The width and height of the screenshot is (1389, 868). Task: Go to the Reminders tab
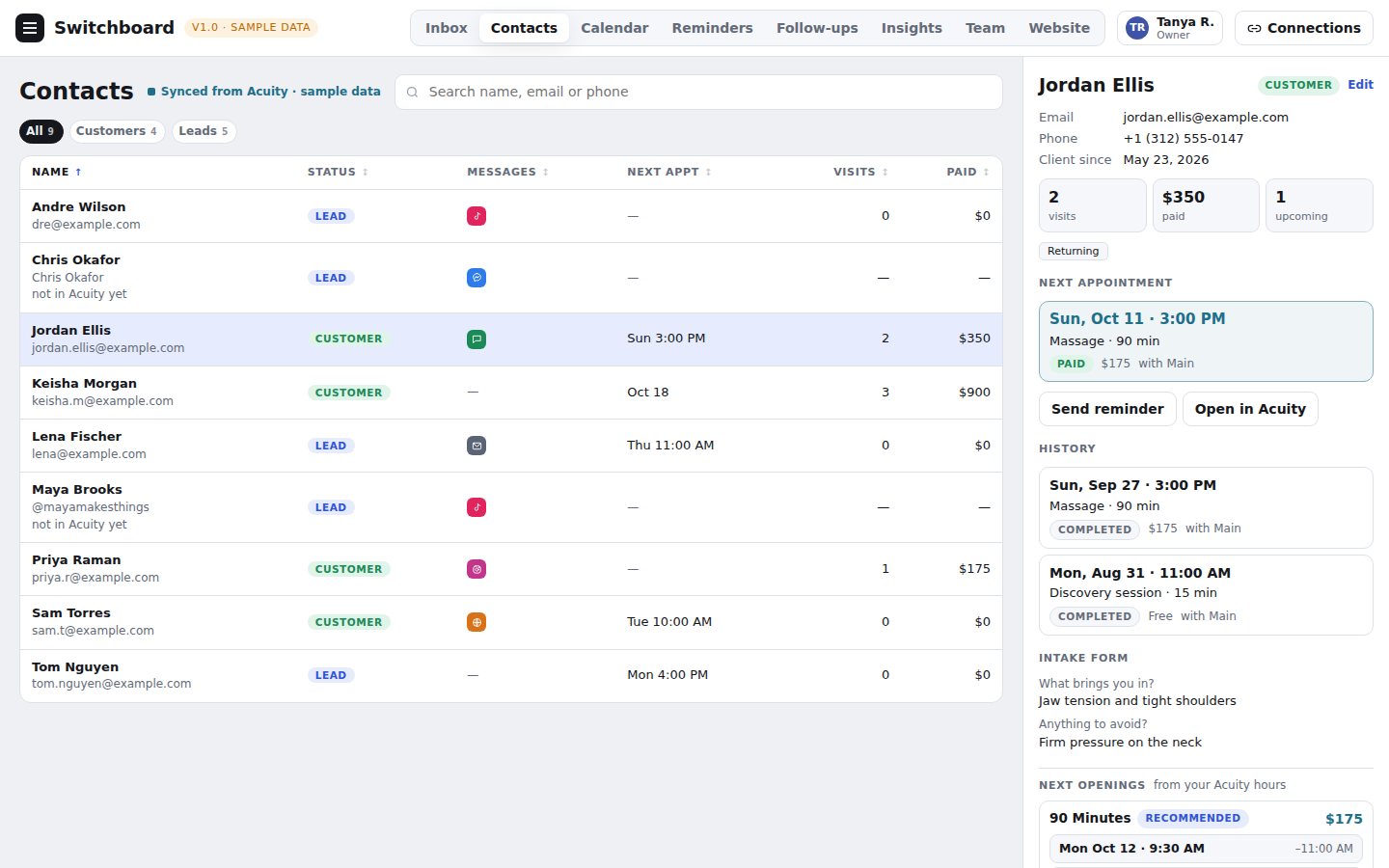pyautogui.click(x=713, y=28)
